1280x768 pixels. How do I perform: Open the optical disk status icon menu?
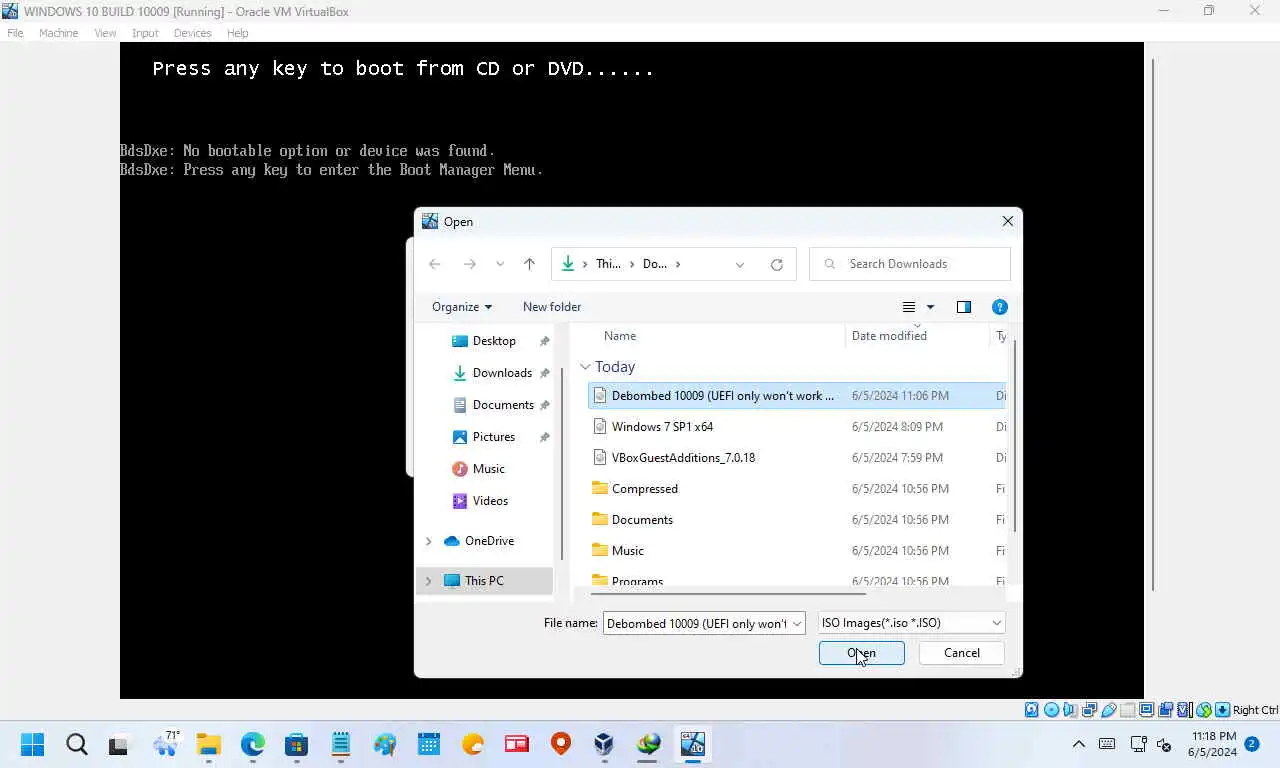(1051, 710)
